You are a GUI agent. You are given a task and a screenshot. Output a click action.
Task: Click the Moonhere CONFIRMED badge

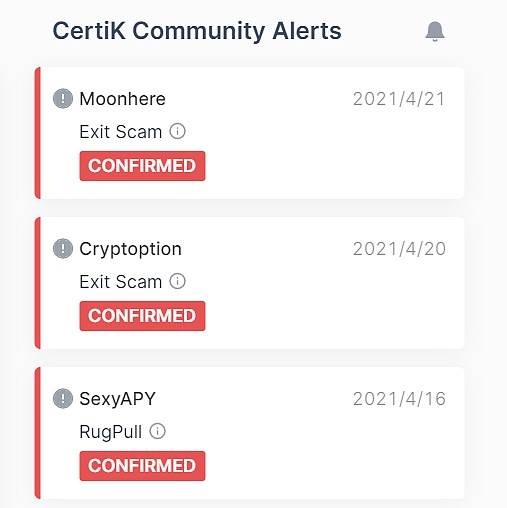tap(142, 166)
